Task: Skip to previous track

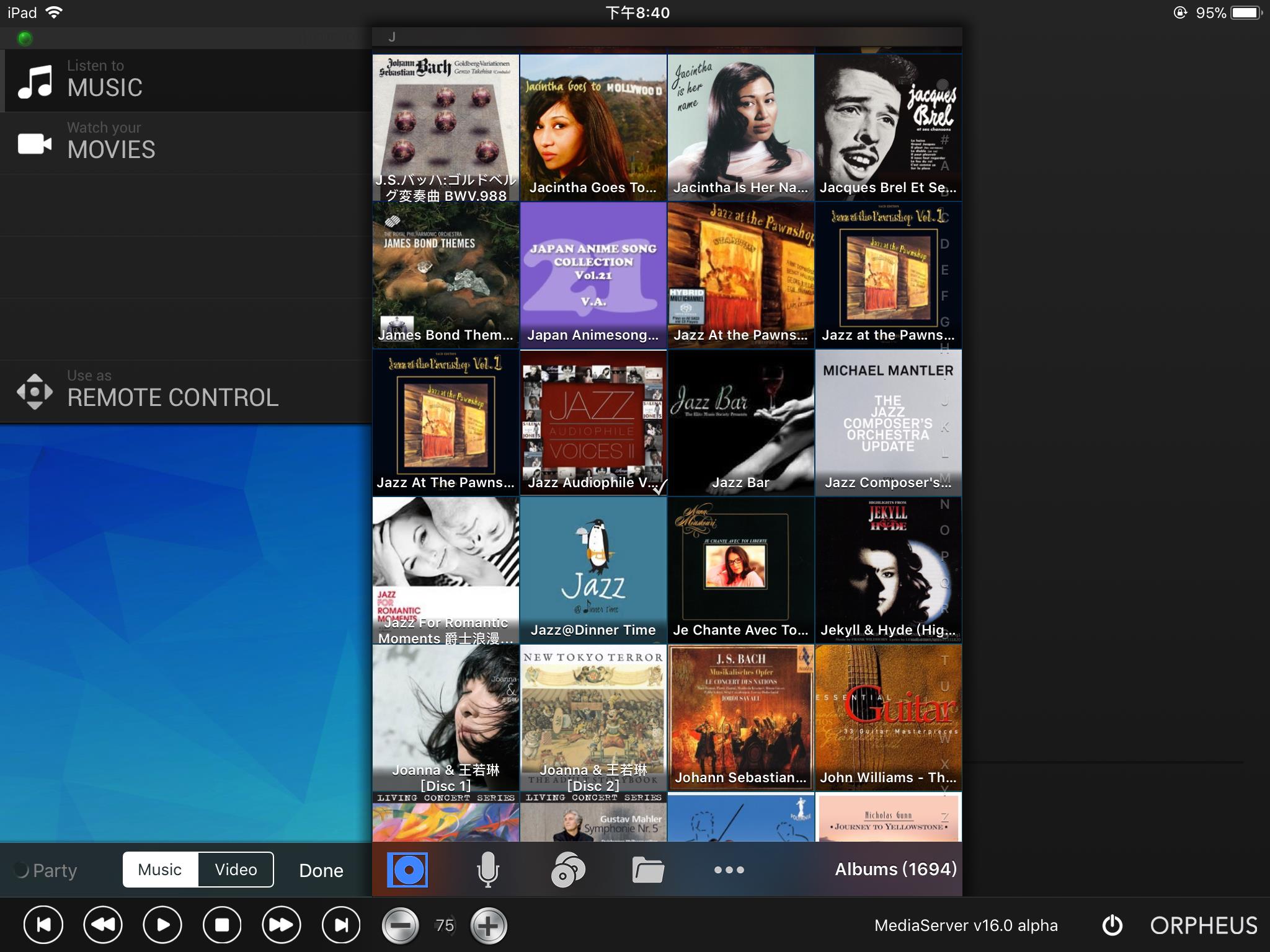Action: [43, 925]
